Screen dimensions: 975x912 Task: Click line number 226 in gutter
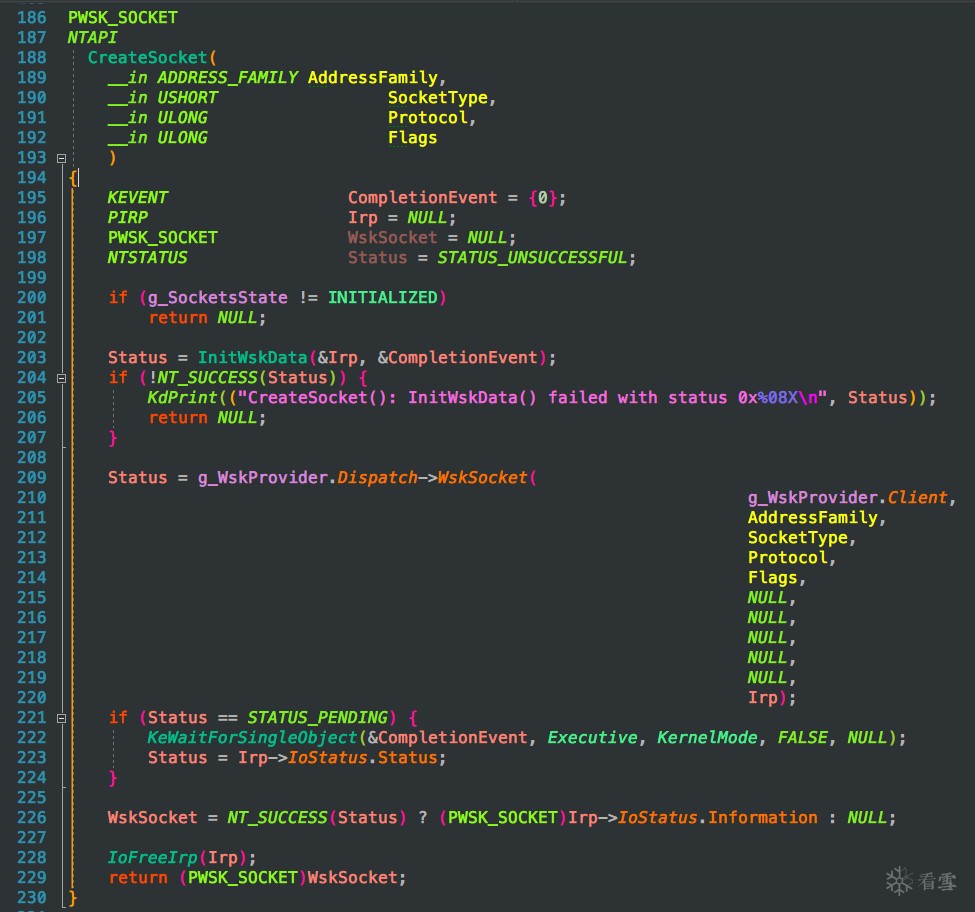point(32,818)
